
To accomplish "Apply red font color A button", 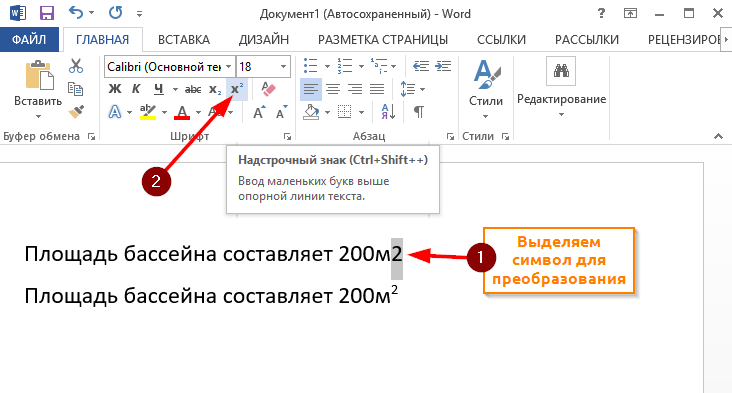I will click(182, 112).
